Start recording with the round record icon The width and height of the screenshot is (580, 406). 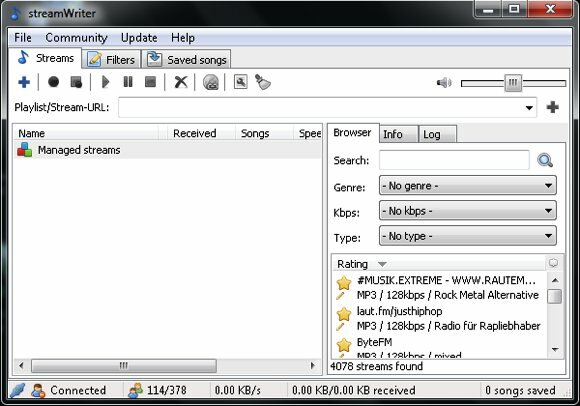click(54, 82)
